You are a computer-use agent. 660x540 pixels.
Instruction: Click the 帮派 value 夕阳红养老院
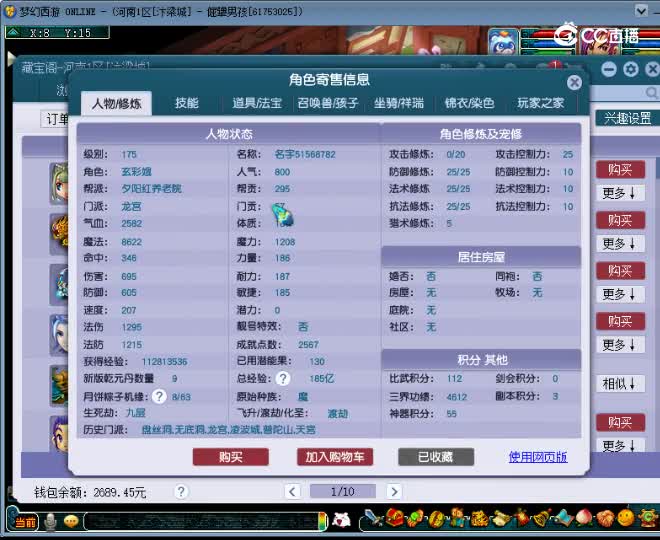click(152, 188)
